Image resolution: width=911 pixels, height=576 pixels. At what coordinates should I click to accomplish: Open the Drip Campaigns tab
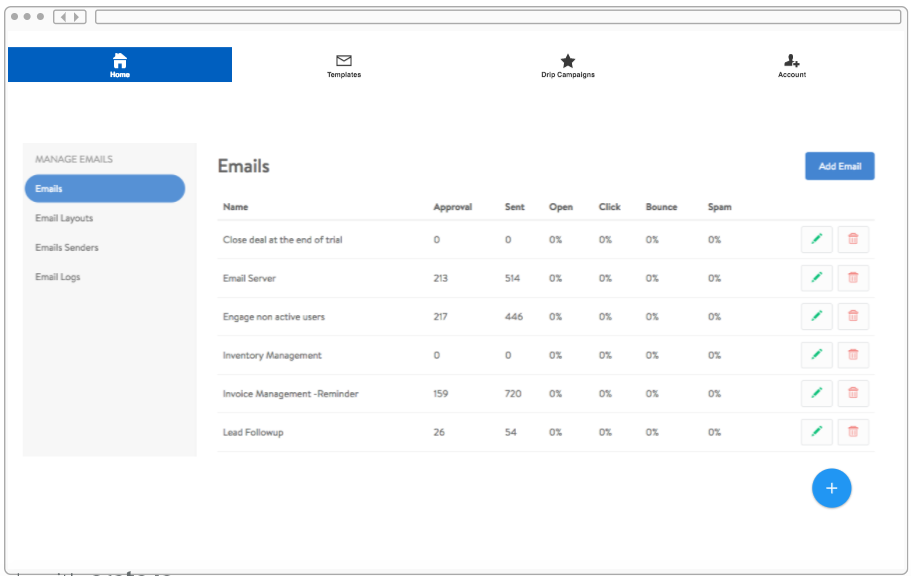(568, 66)
